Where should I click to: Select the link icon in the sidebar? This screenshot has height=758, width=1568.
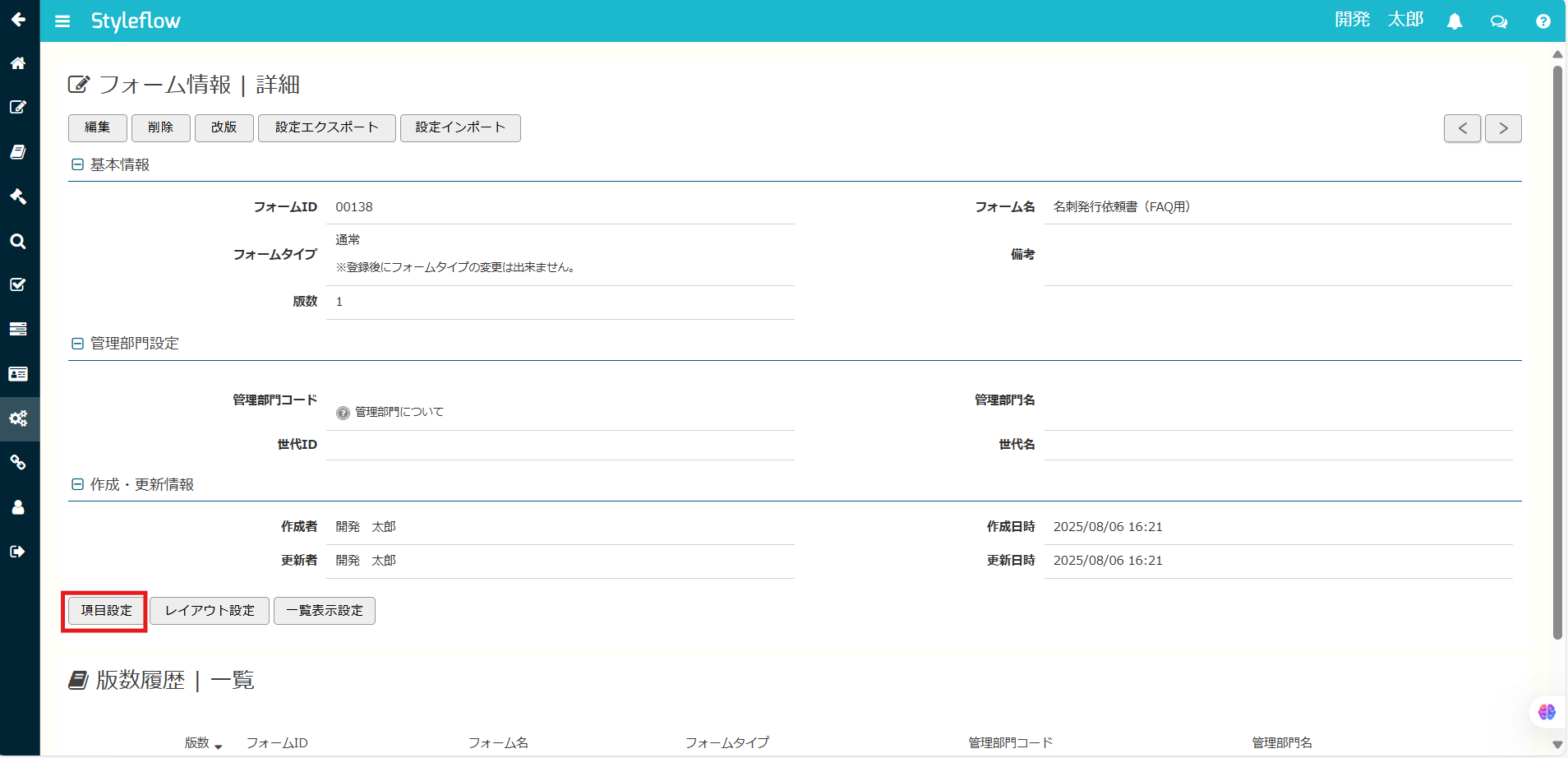tap(19, 463)
